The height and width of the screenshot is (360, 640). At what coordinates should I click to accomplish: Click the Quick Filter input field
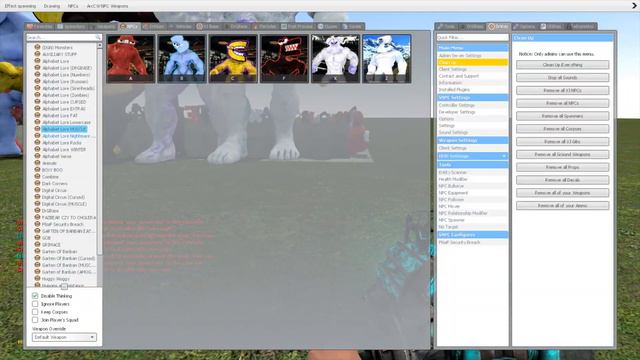473,37
